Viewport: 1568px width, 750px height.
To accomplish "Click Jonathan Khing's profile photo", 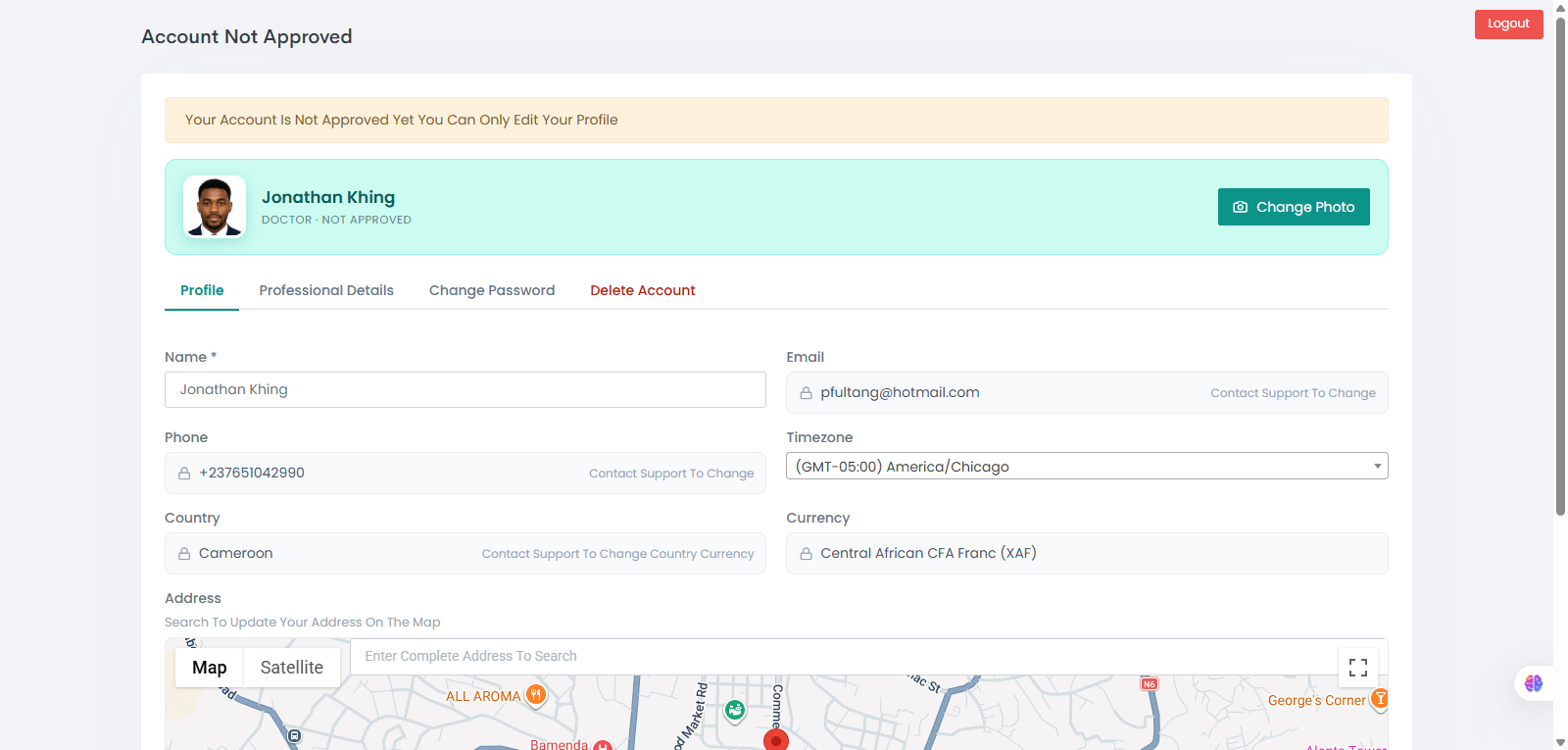I will (215, 207).
